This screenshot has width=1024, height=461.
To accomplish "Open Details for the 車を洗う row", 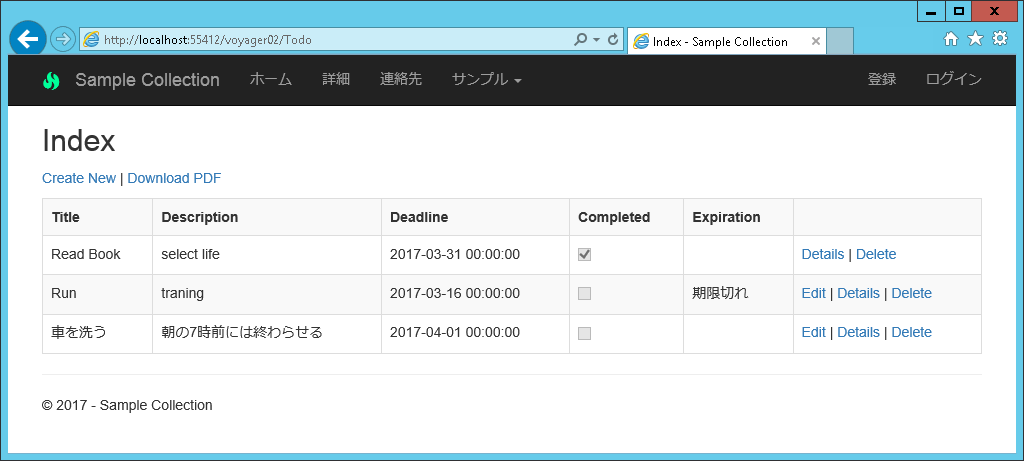I will (858, 332).
